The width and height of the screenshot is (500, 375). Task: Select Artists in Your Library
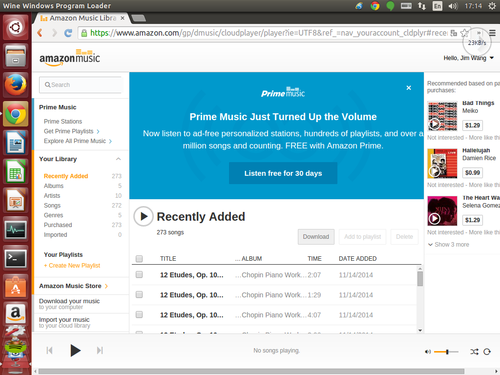tap(52, 195)
